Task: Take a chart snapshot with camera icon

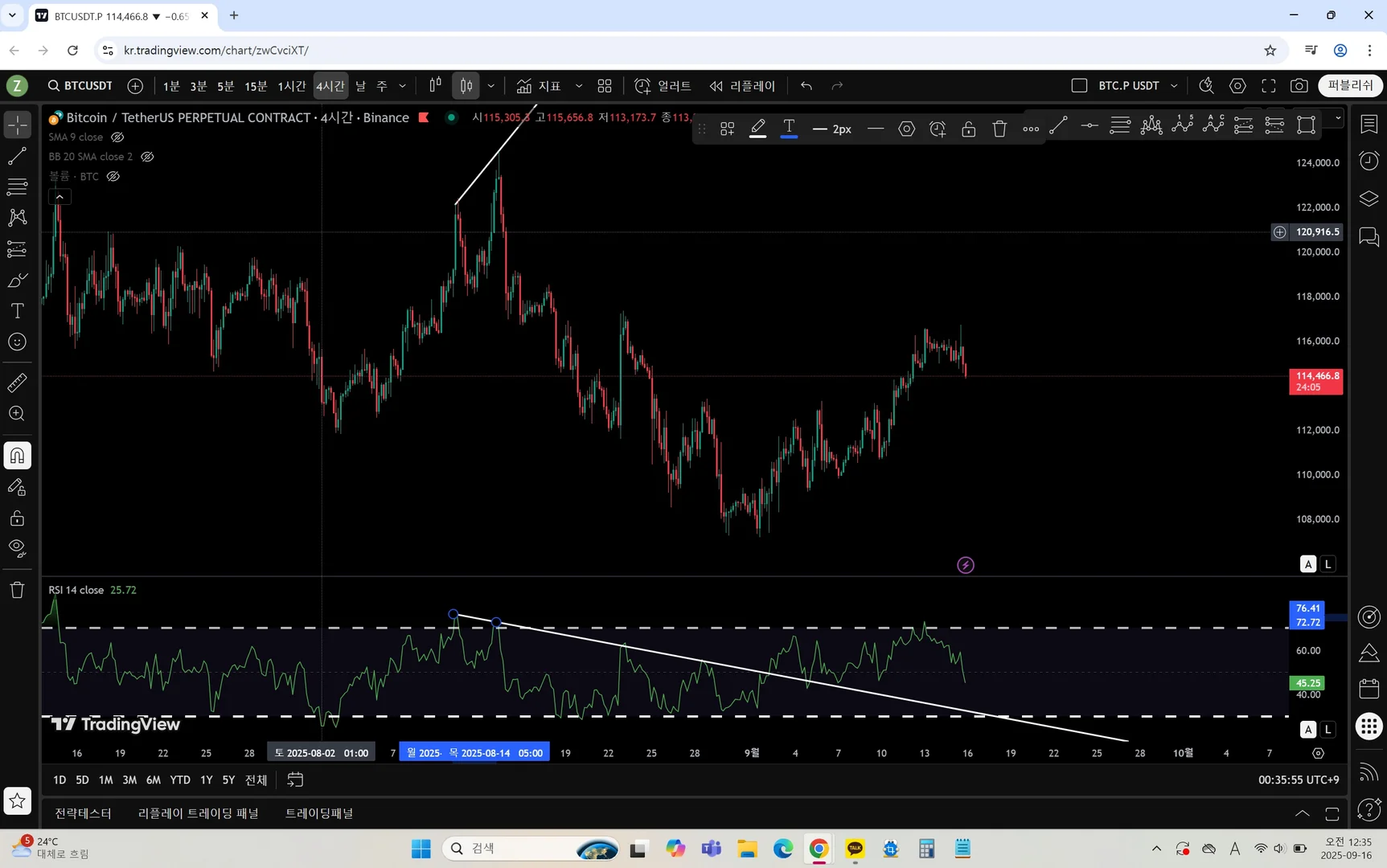Action: [x=1299, y=86]
